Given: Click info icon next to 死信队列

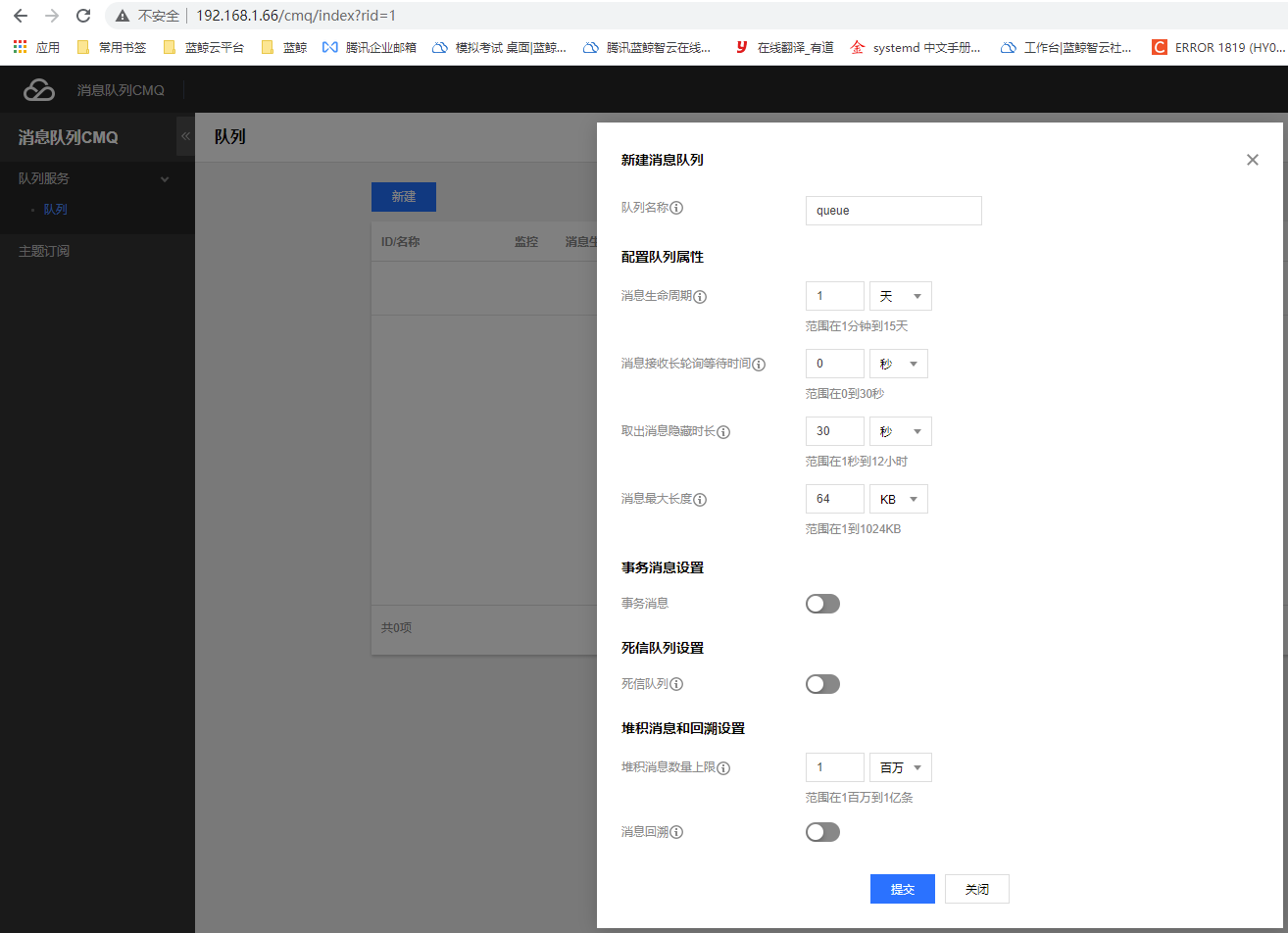Looking at the screenshot, I should click(x=676, y=684).
